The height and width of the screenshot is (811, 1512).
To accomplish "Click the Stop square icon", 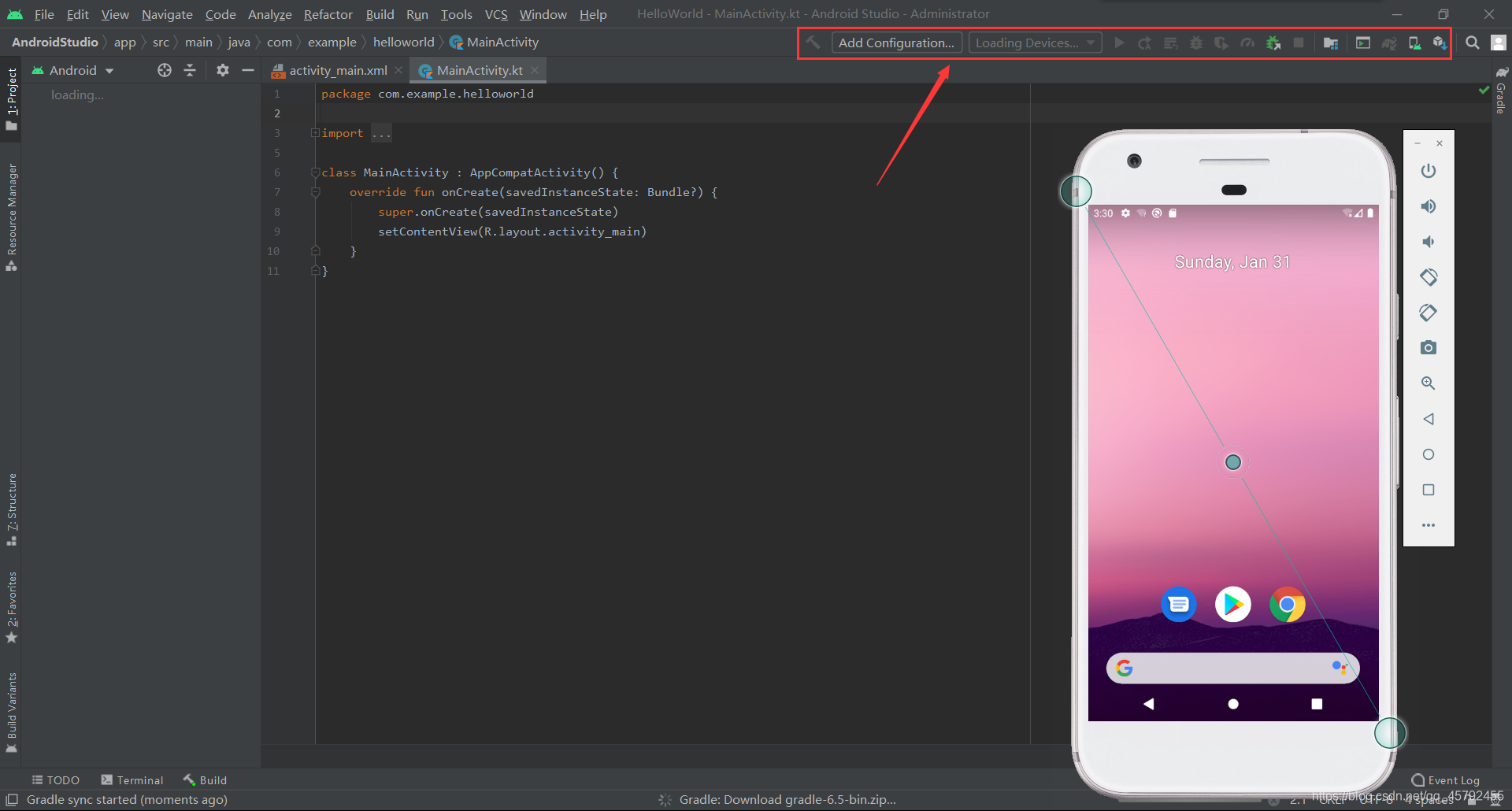I will (x=1299, y=43).
